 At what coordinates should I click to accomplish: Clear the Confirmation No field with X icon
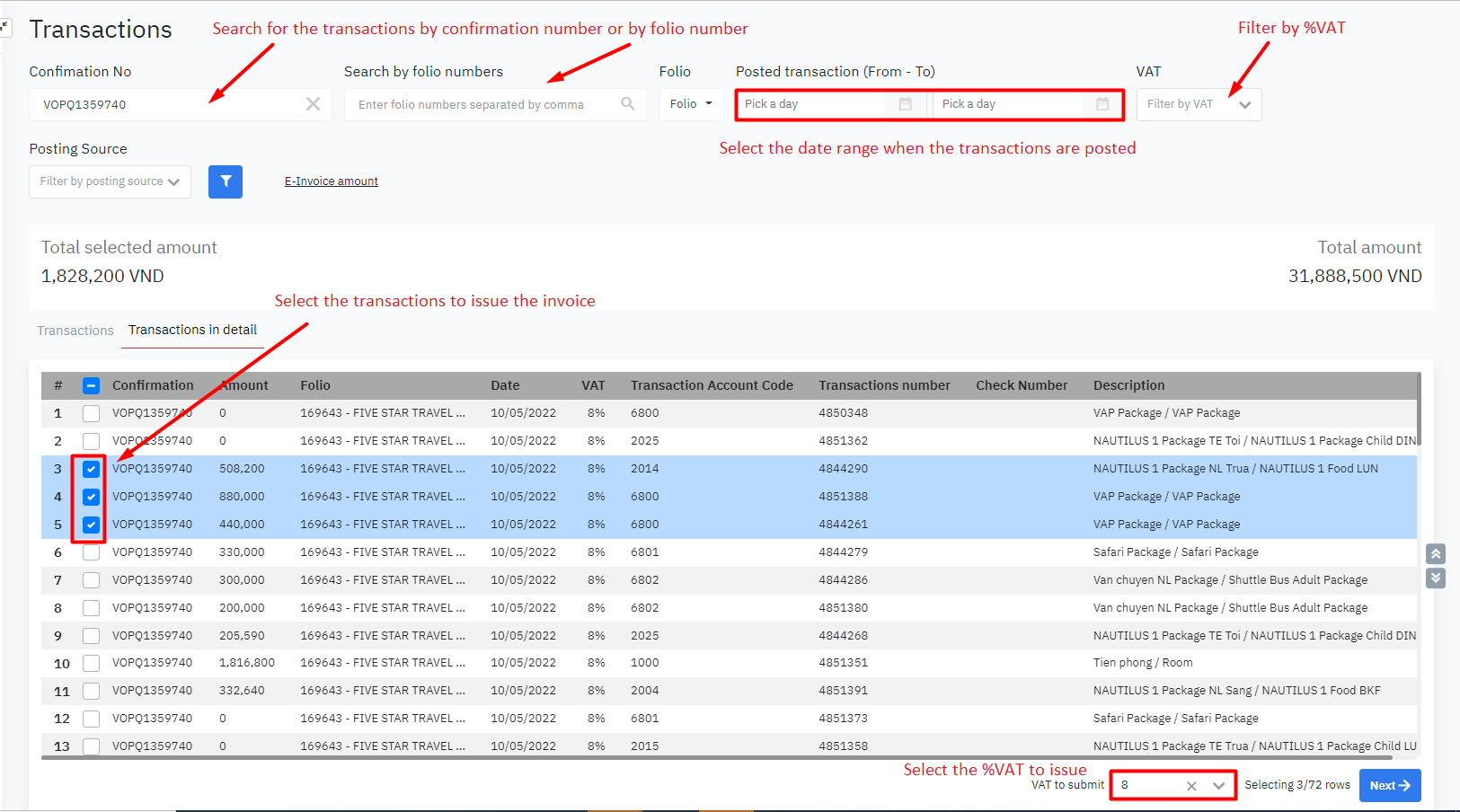pos(313,104)
